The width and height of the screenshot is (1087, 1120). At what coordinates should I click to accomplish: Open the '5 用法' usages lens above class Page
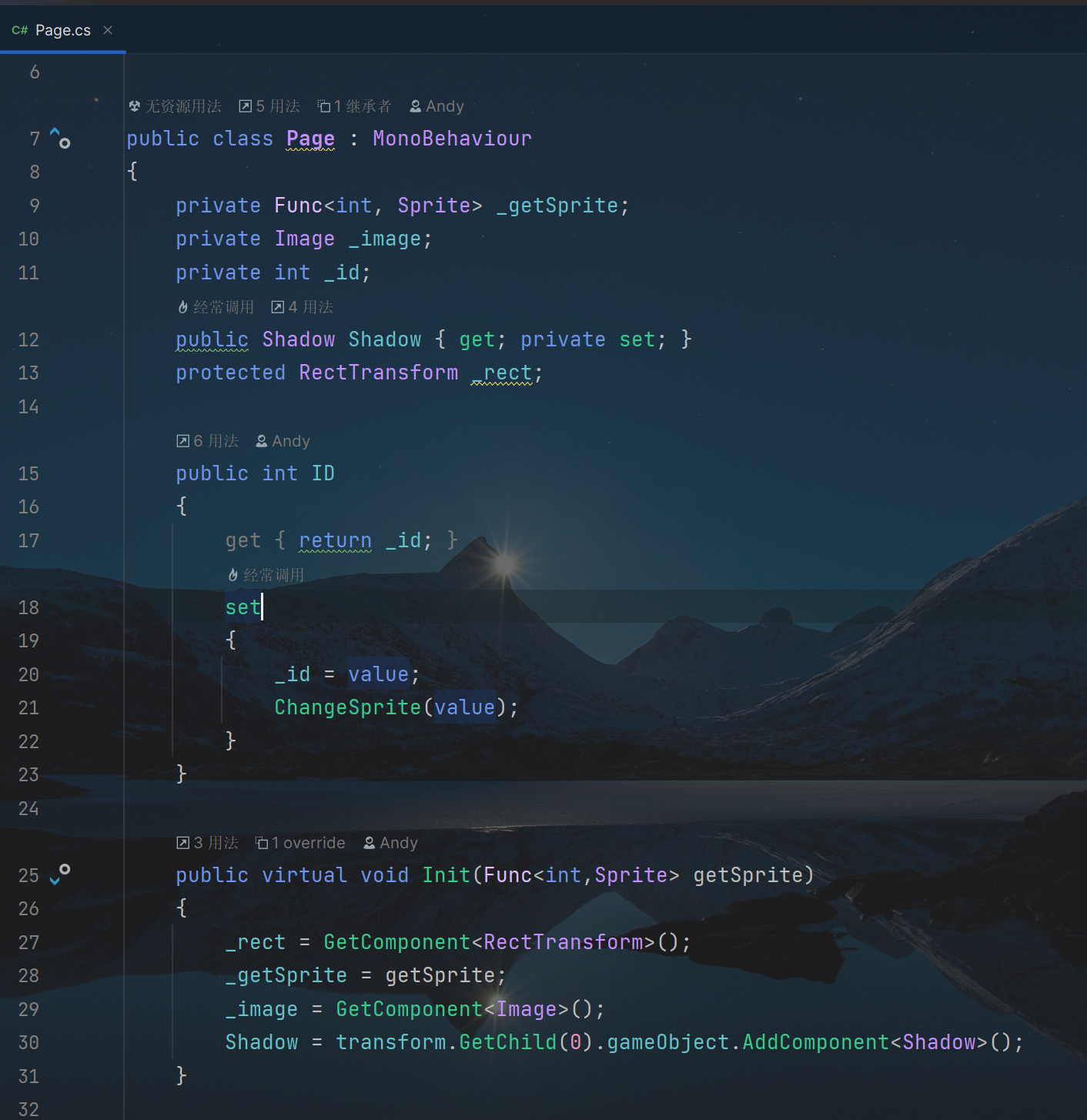tap(269, 106)
